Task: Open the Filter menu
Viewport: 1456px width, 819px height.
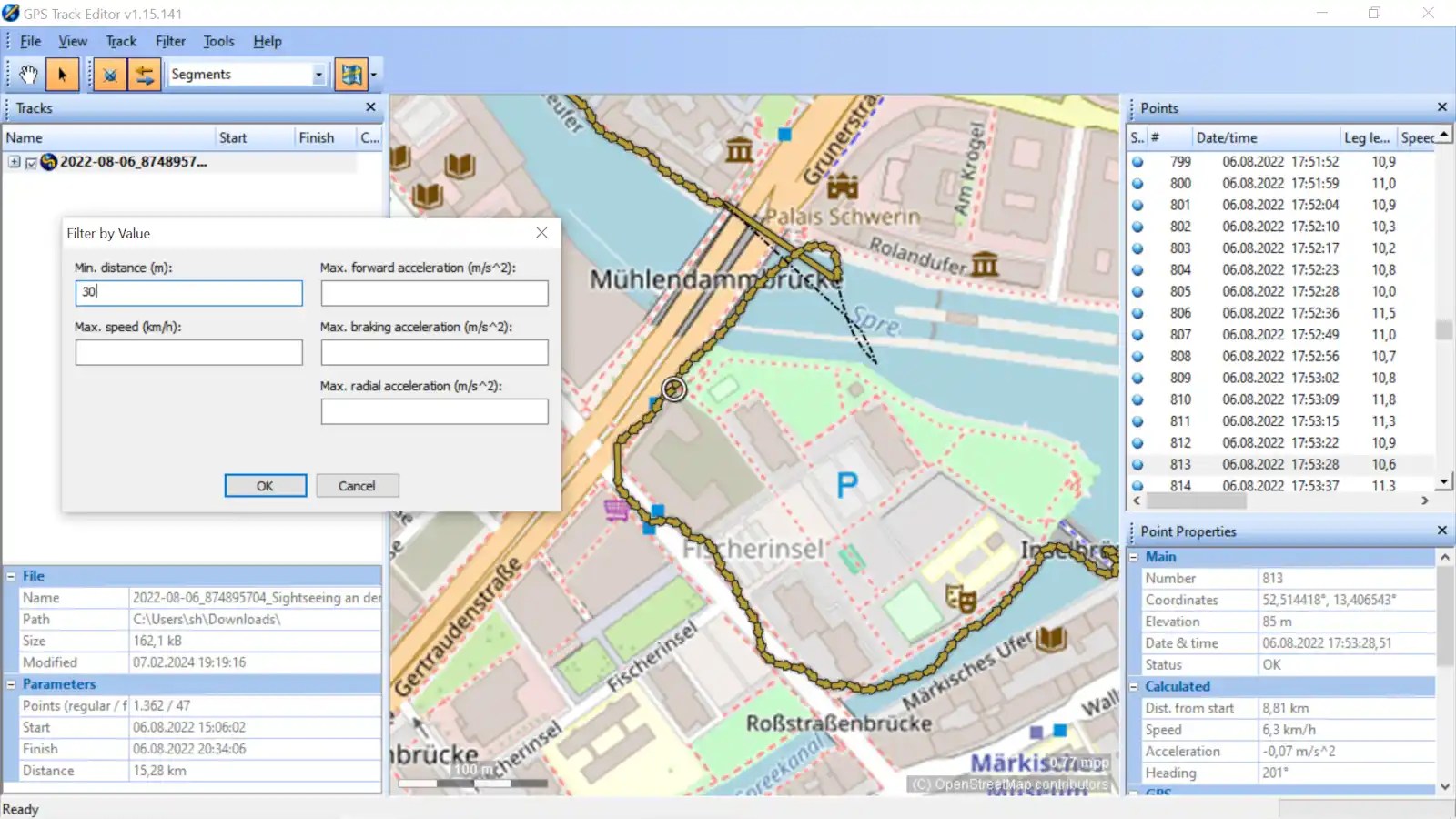Action: [170, 41]
